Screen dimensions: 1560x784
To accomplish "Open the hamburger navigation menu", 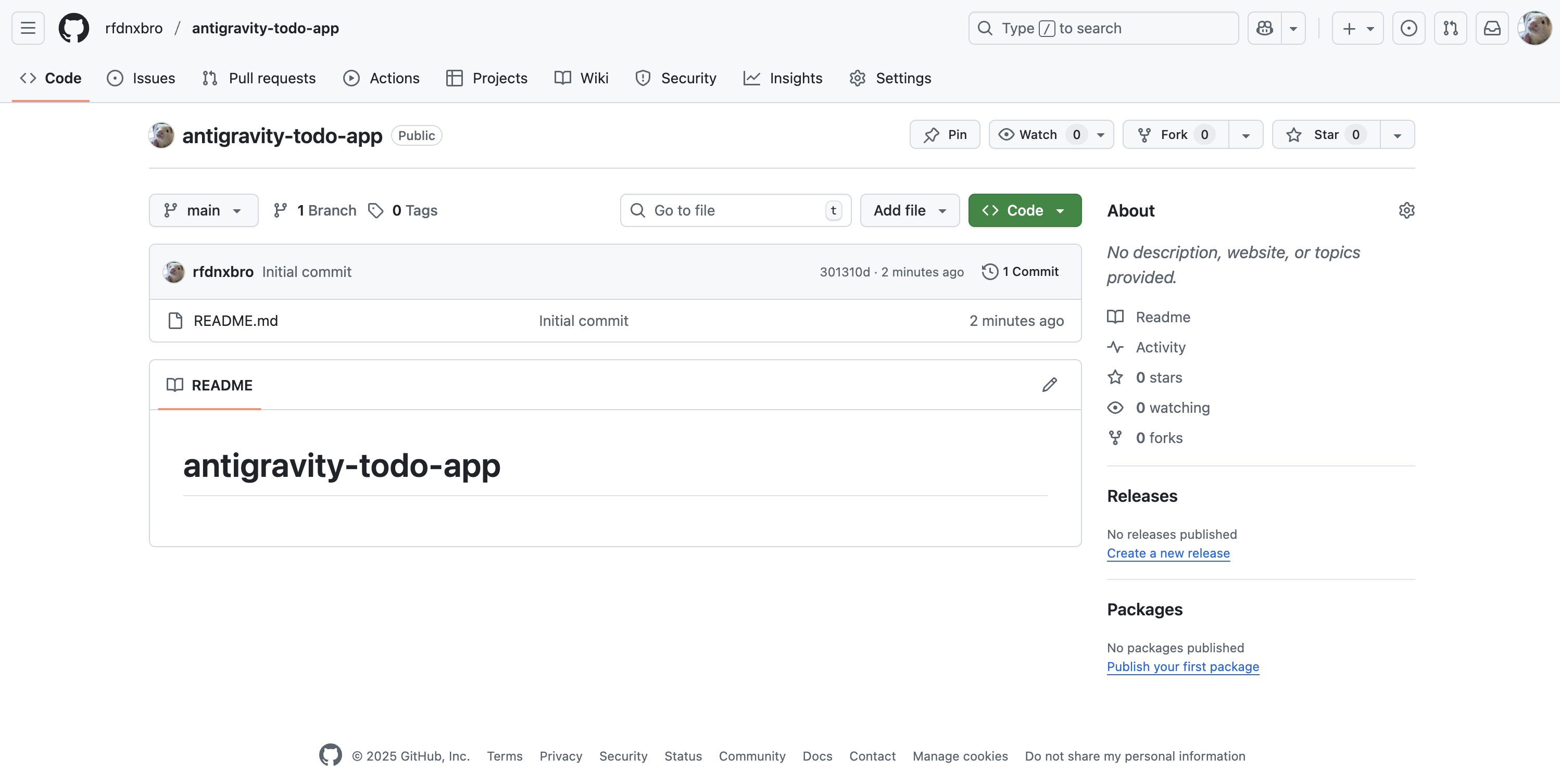I will pos(28,28).
